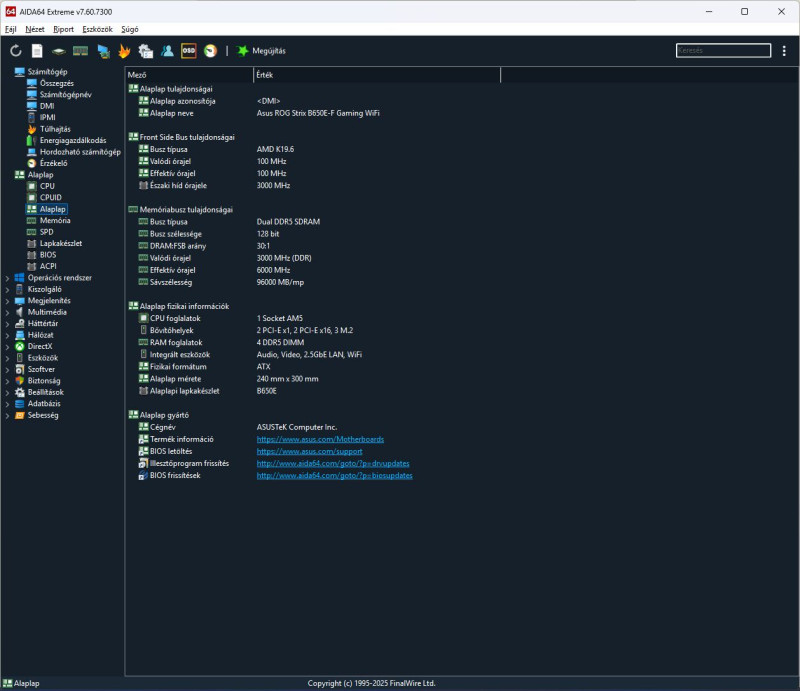The image size is (800, 691).
Task: Click the Érték column header
Action: [377, 75]
